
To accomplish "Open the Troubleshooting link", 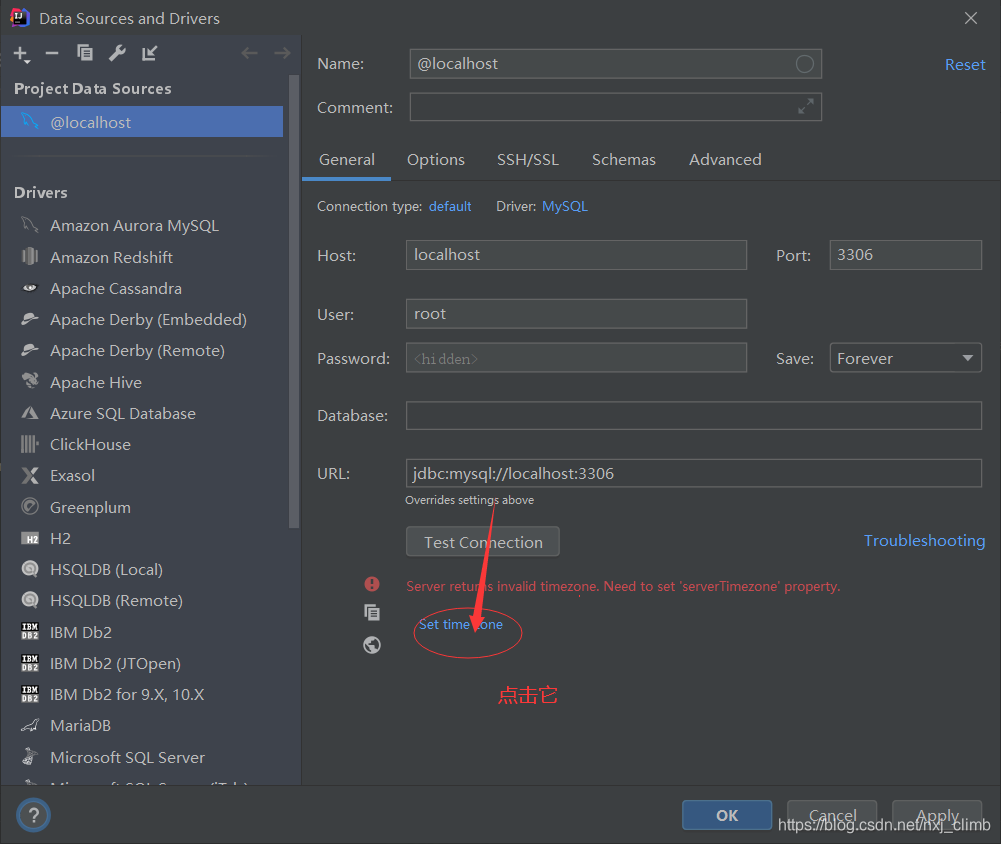I will click(924, 541).
